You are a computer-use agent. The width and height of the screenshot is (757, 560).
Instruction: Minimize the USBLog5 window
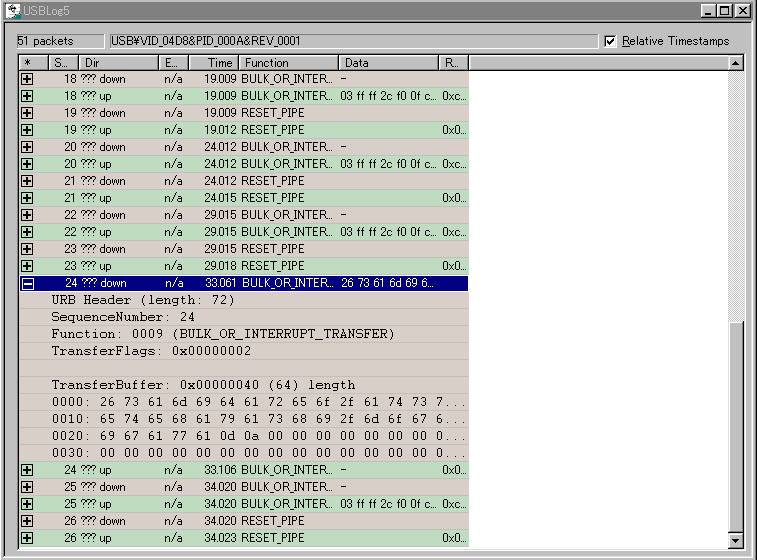708,11
